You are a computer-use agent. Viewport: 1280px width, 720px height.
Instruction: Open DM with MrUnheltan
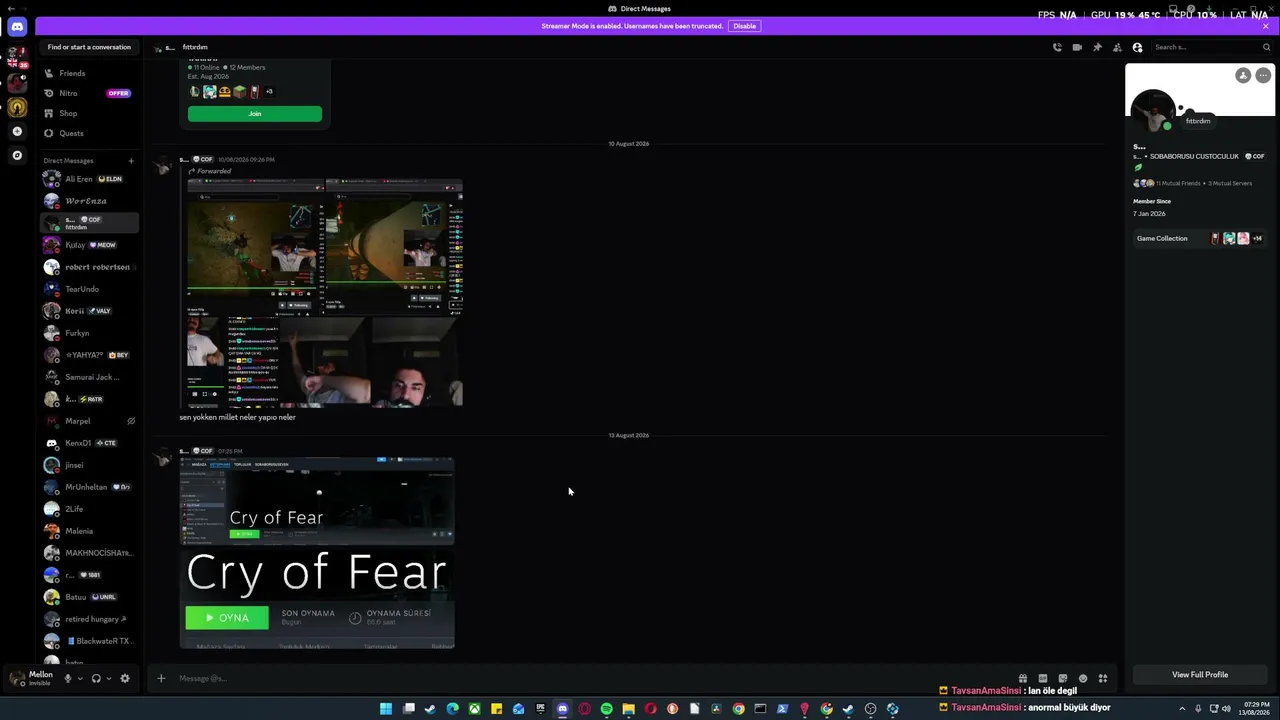pyautogui.click(x=90, y=487)
